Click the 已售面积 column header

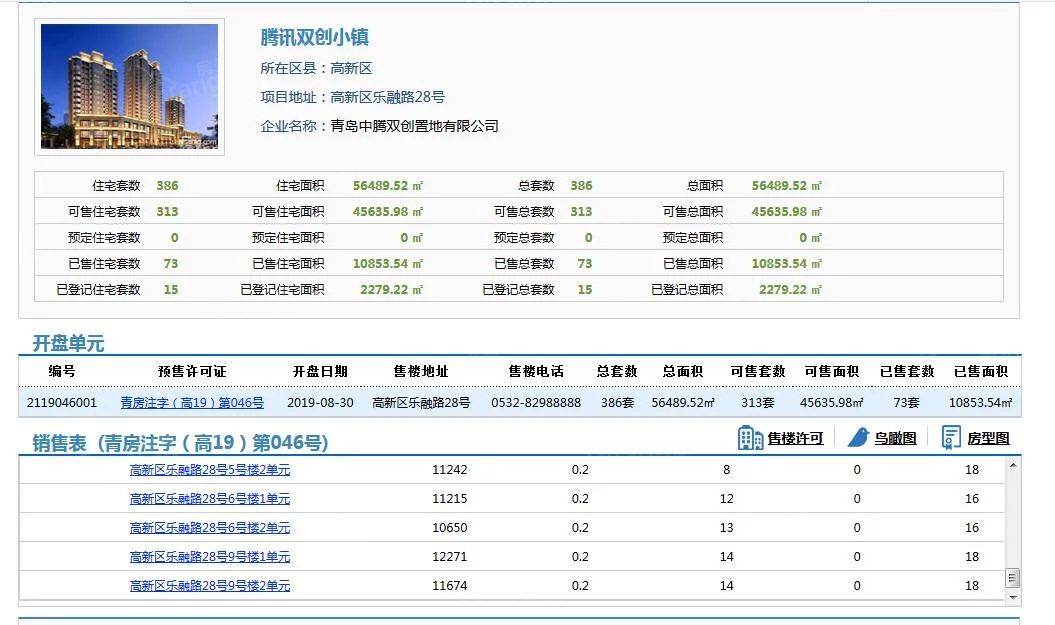[x=981, y=371]
